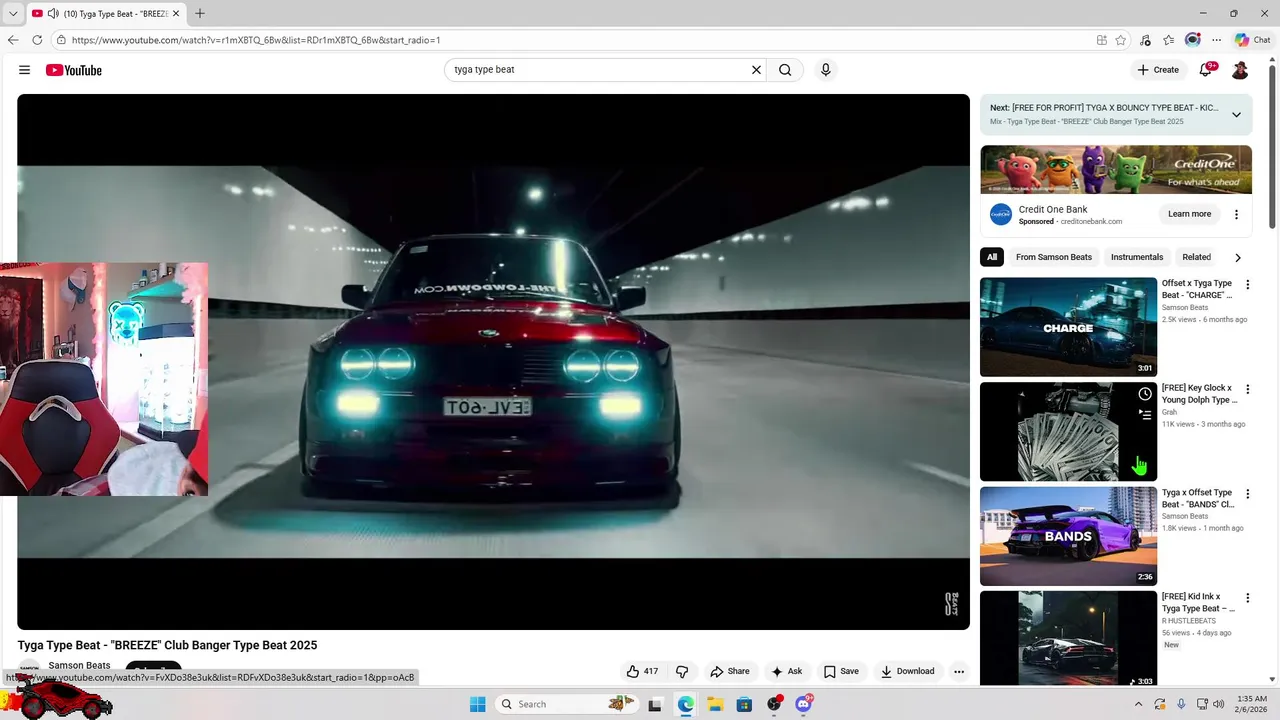
Task: Download the video
Action: pos(907,671)
